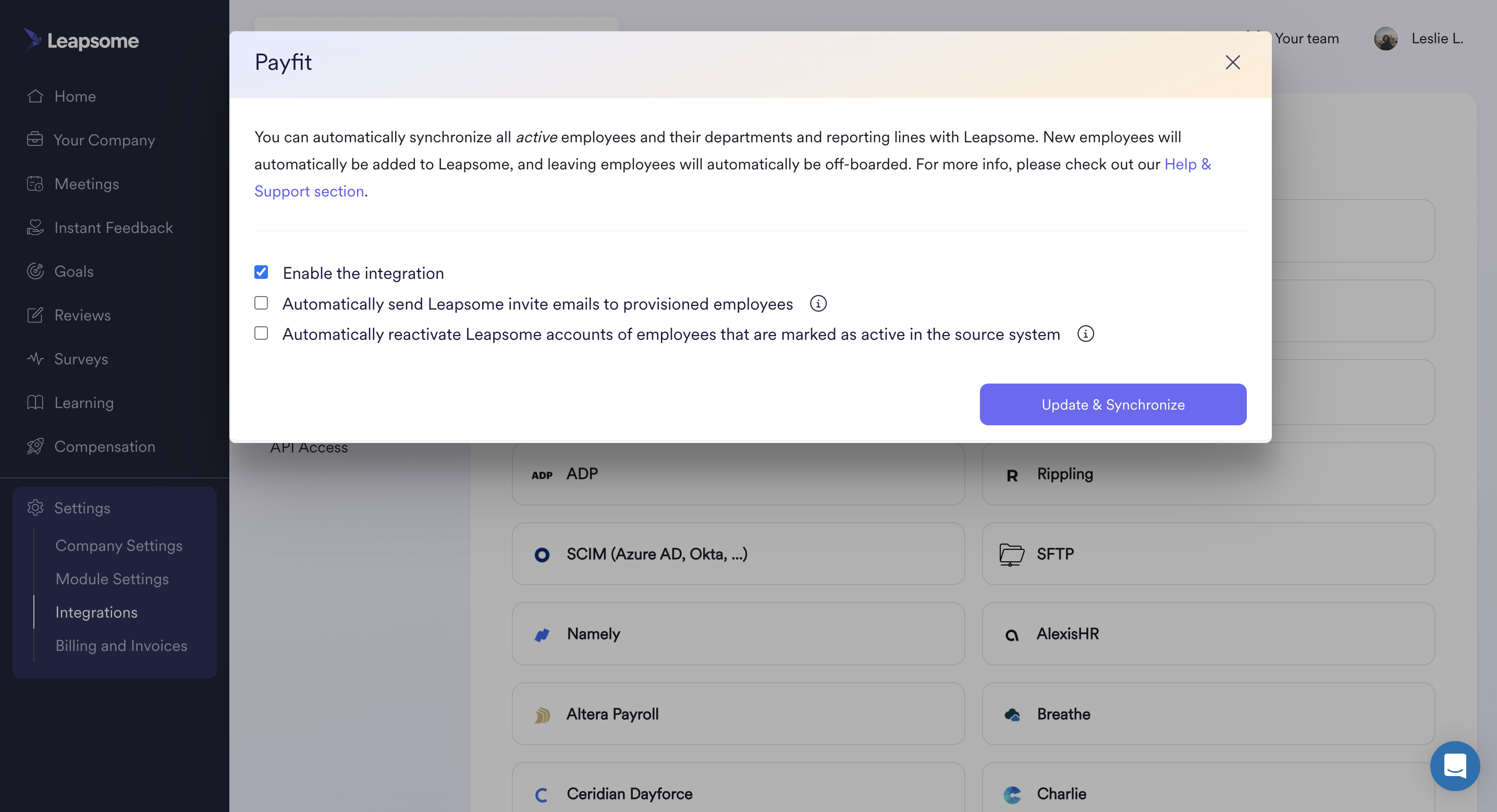Click the Ceridian Dayforce logo icon
The height and width of the screenshot is (812, 1497).
pos(542,795)
